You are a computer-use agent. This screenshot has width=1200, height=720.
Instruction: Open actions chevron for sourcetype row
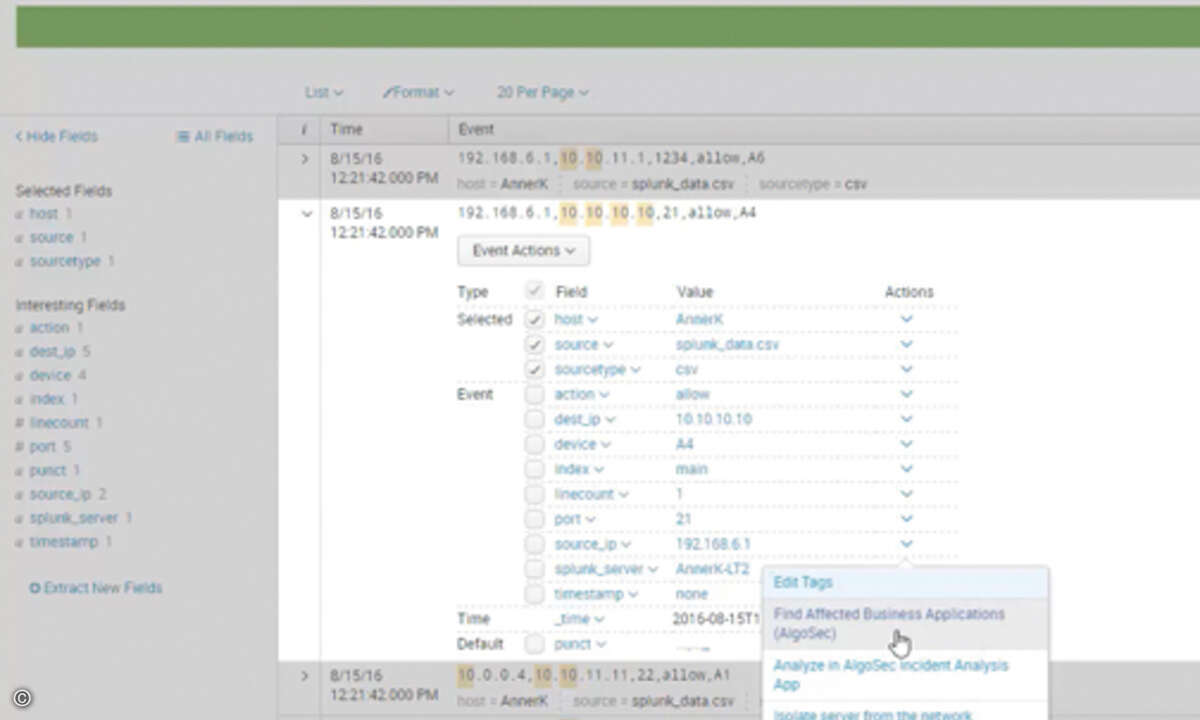[906, 369]
